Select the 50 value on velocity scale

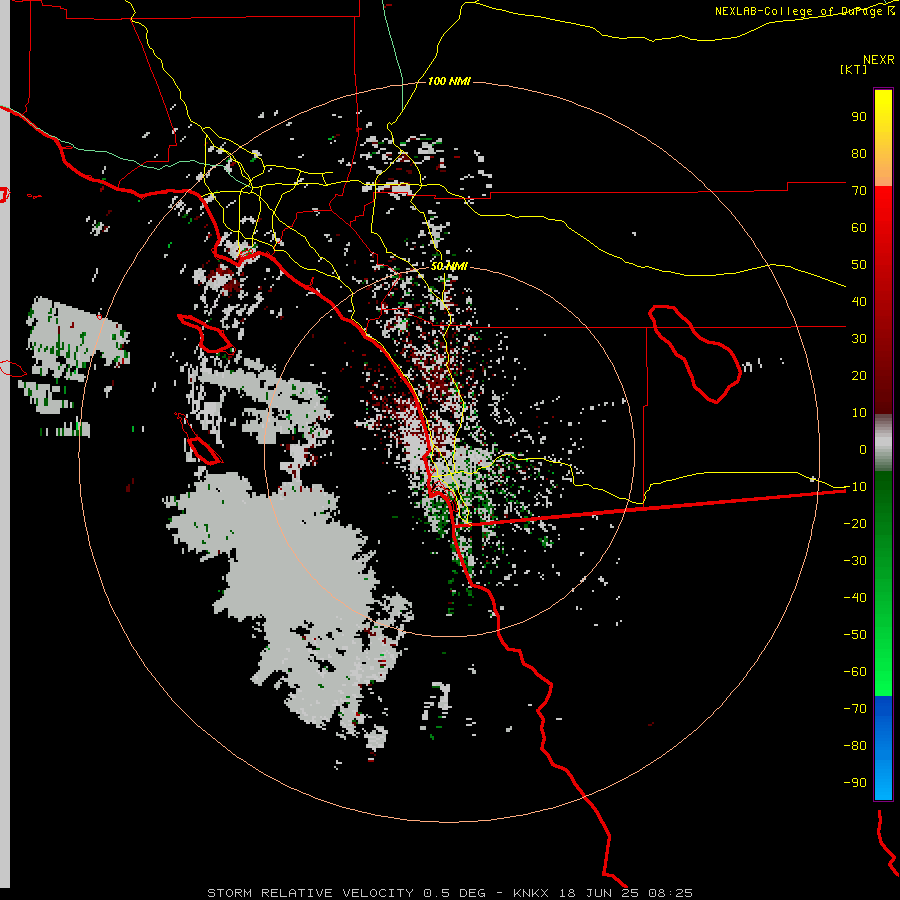coord(859,265)
